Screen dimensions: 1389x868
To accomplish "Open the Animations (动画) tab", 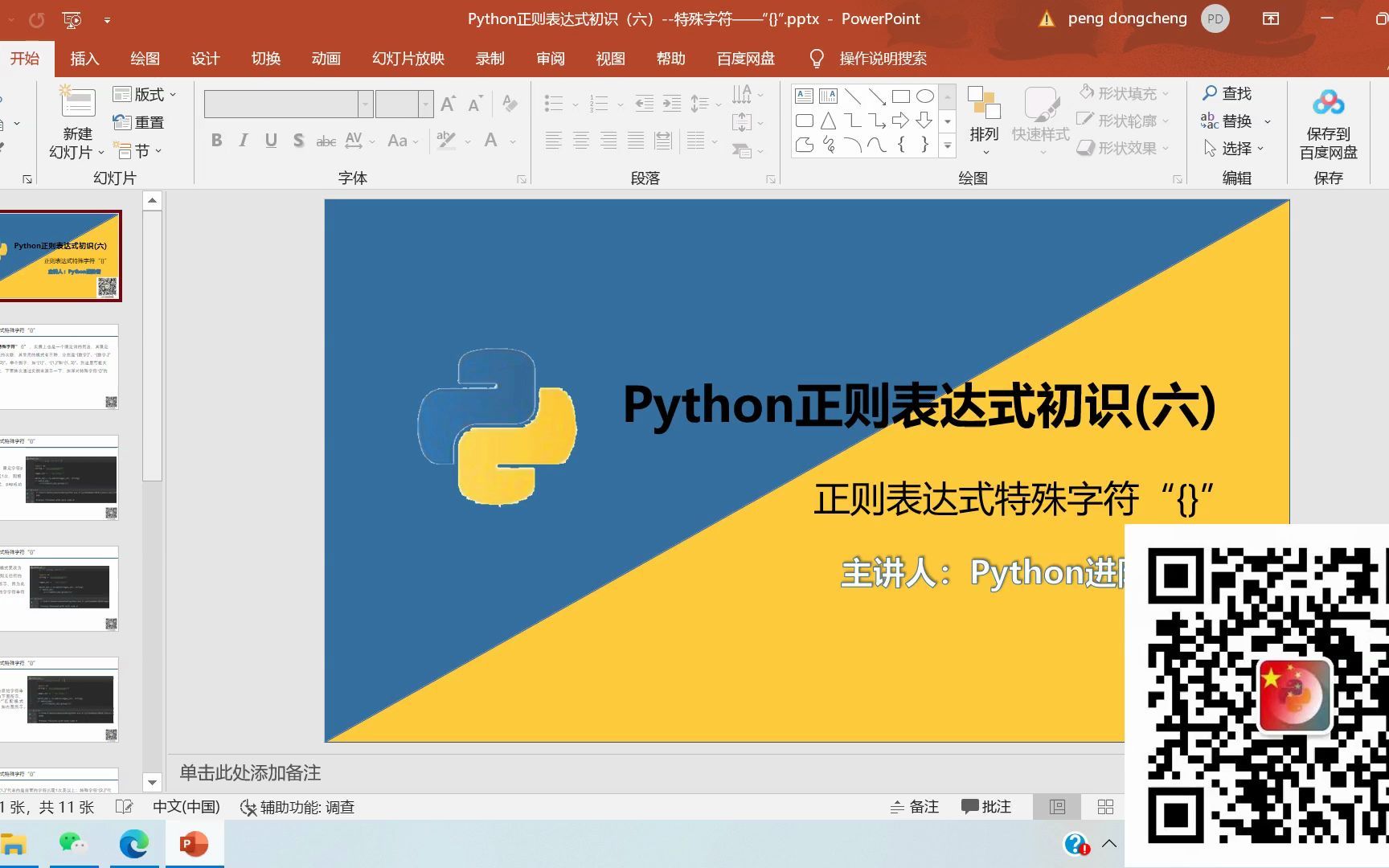I will click(326, 59).
